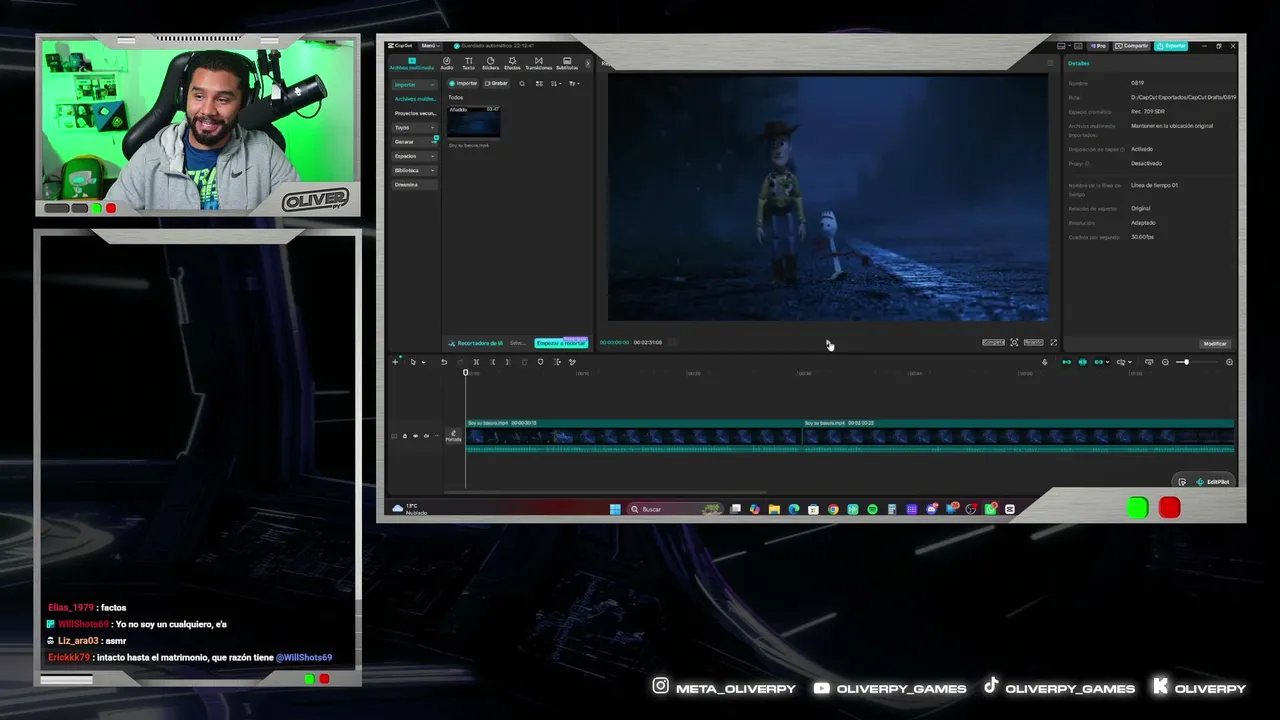Mute the main video track

(x=426, y=436)
